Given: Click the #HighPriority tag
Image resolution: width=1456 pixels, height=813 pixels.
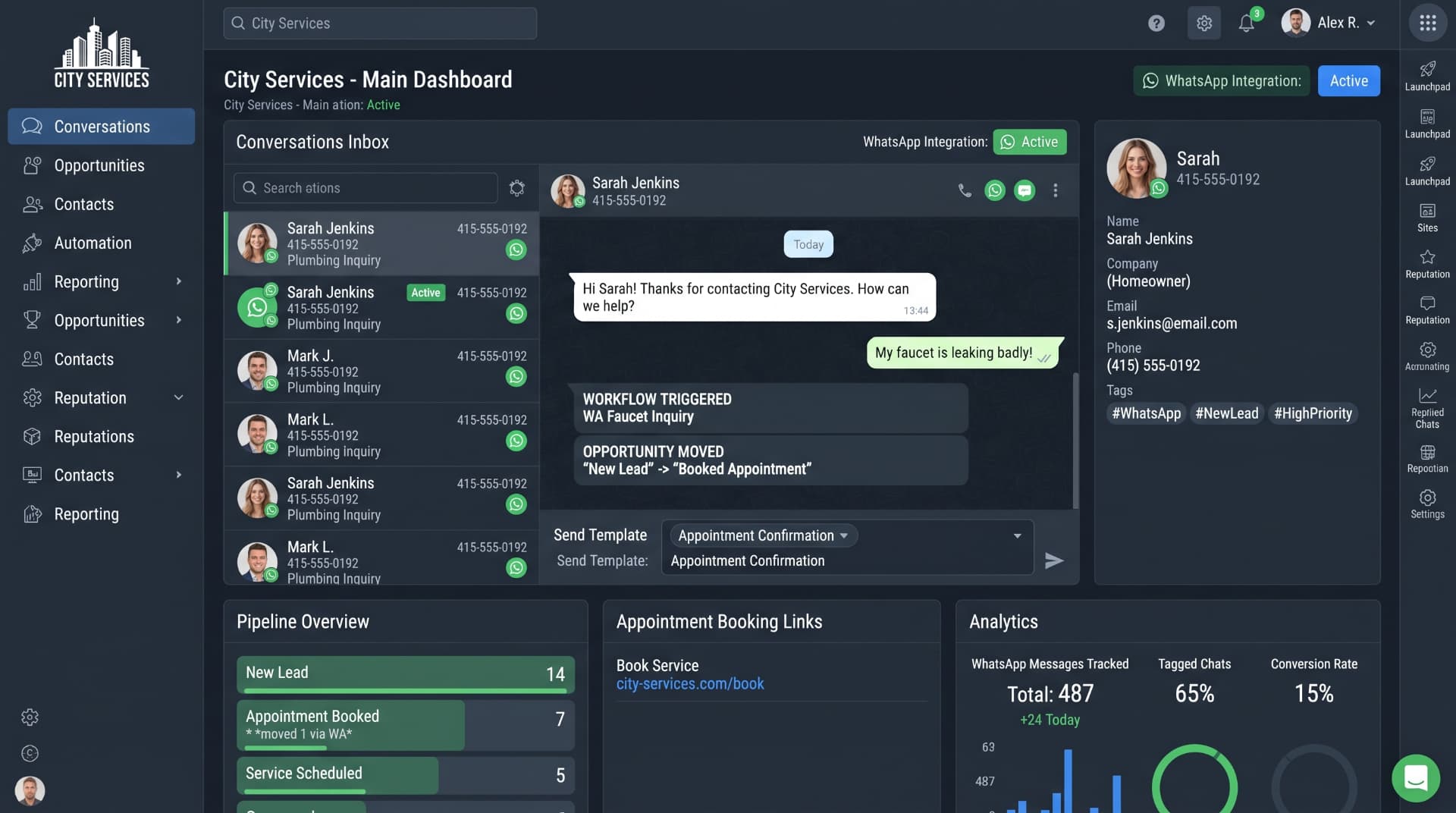Looking at the screenshot, I should (x=1313, y=413).
